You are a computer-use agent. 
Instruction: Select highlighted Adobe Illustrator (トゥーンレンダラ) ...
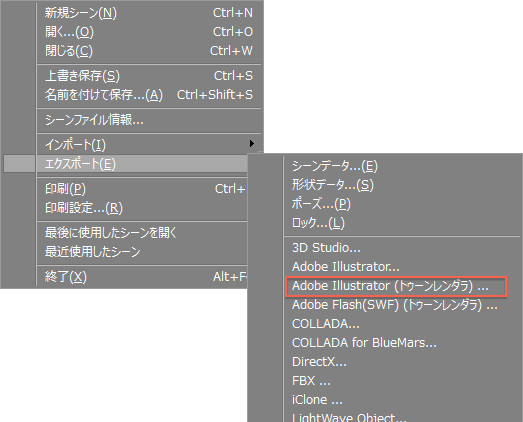click(x=396, y=286)
